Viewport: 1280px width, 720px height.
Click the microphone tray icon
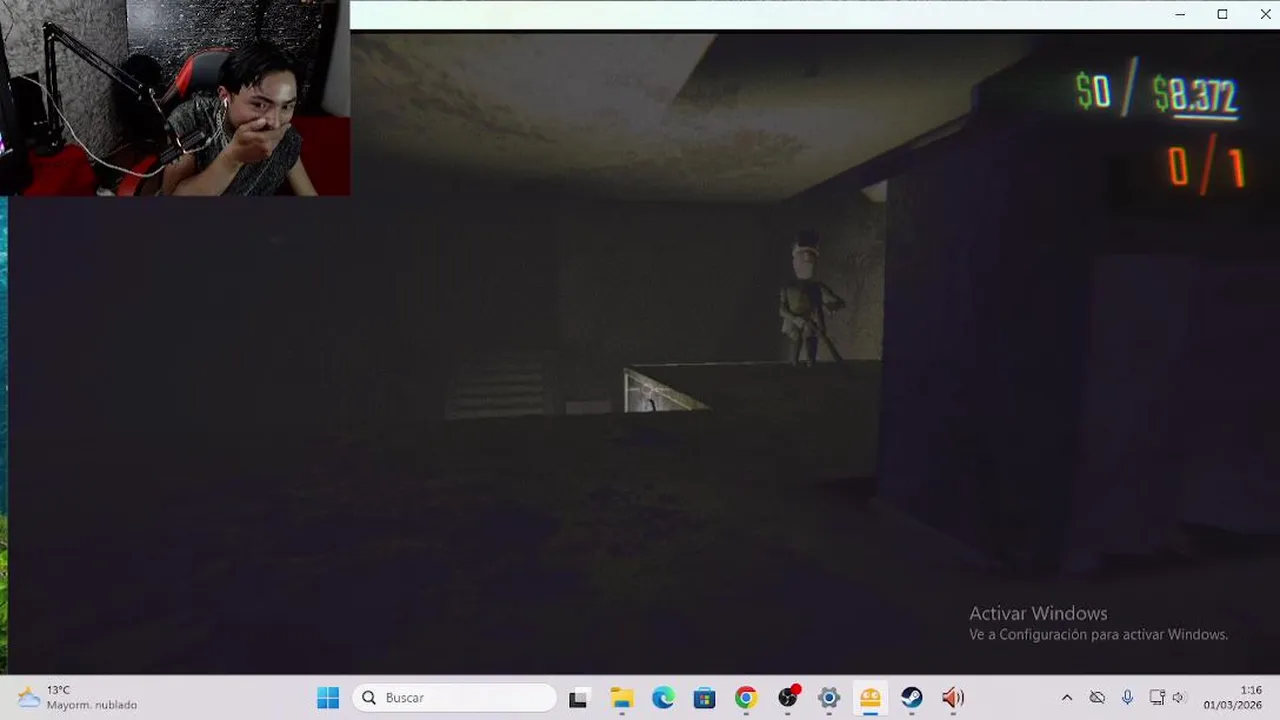(x=1127, y=698)
